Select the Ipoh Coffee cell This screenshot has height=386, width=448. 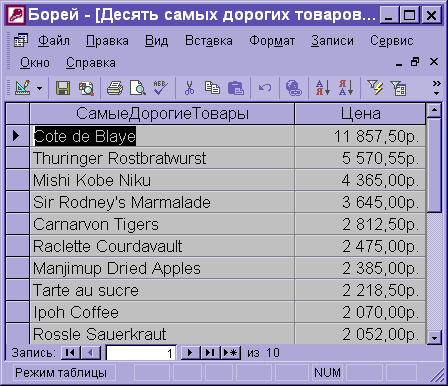pyautogui.click(x=162, y=312)
